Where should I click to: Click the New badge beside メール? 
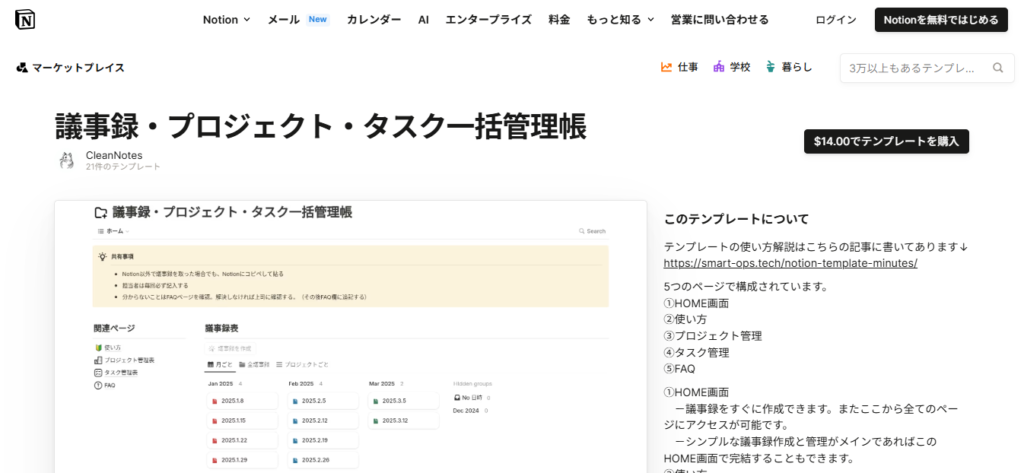point(317,20)
